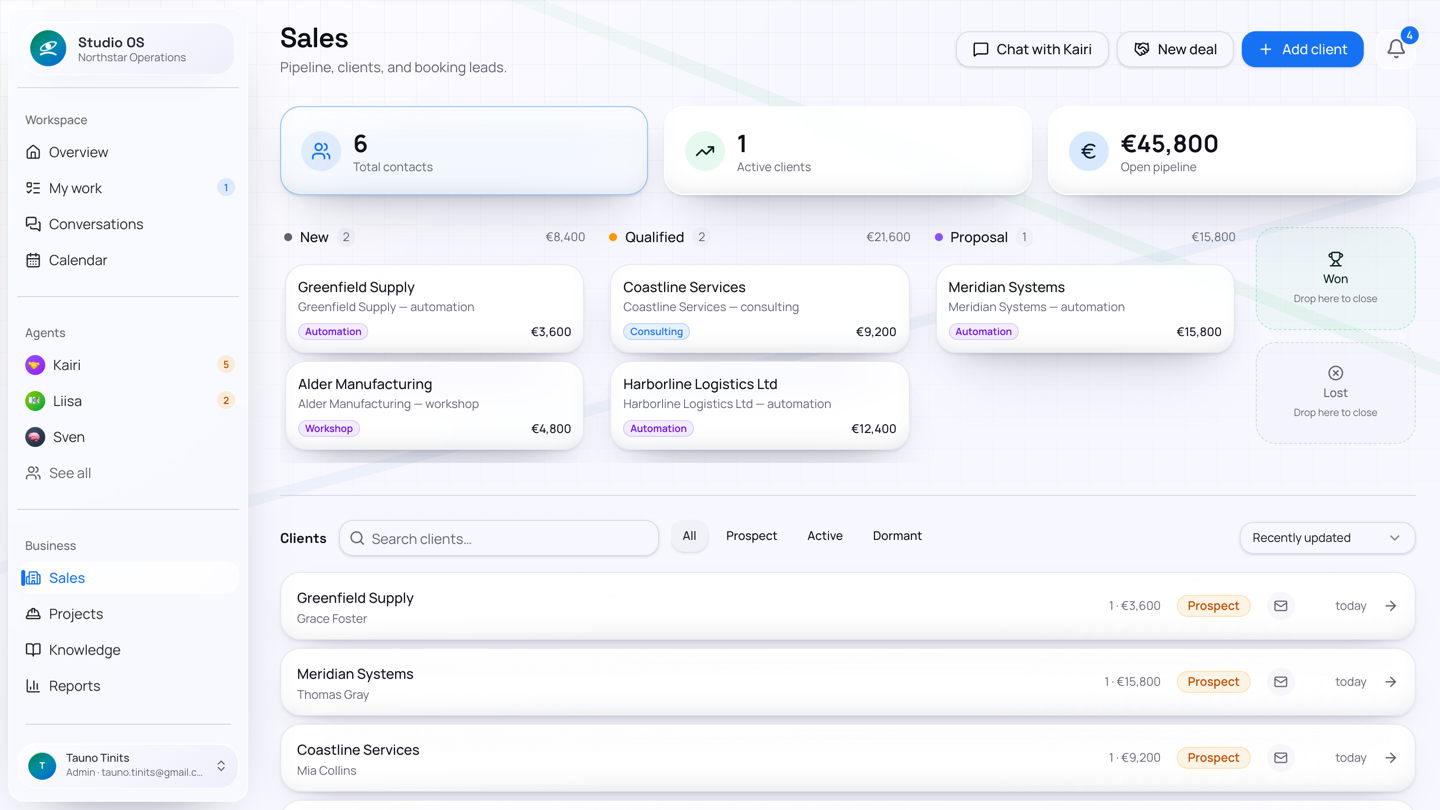Open Knowledge in the sidebar

point(128,650)
